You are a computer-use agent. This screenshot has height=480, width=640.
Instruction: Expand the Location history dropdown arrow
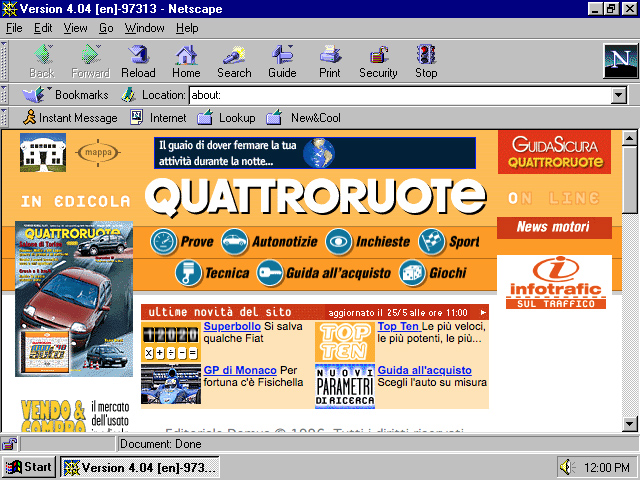pyautogui.click(x=619, y=96)
